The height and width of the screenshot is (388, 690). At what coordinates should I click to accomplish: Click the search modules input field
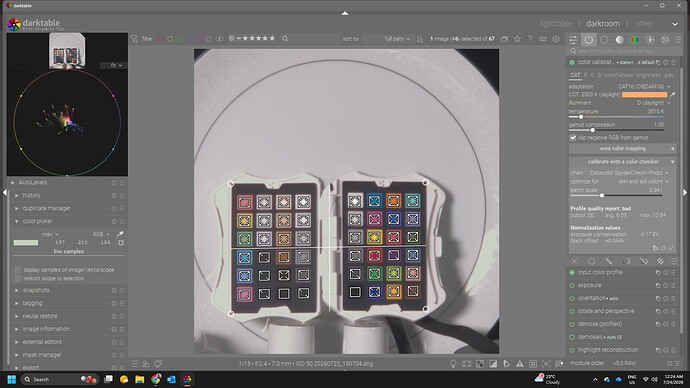625,51
